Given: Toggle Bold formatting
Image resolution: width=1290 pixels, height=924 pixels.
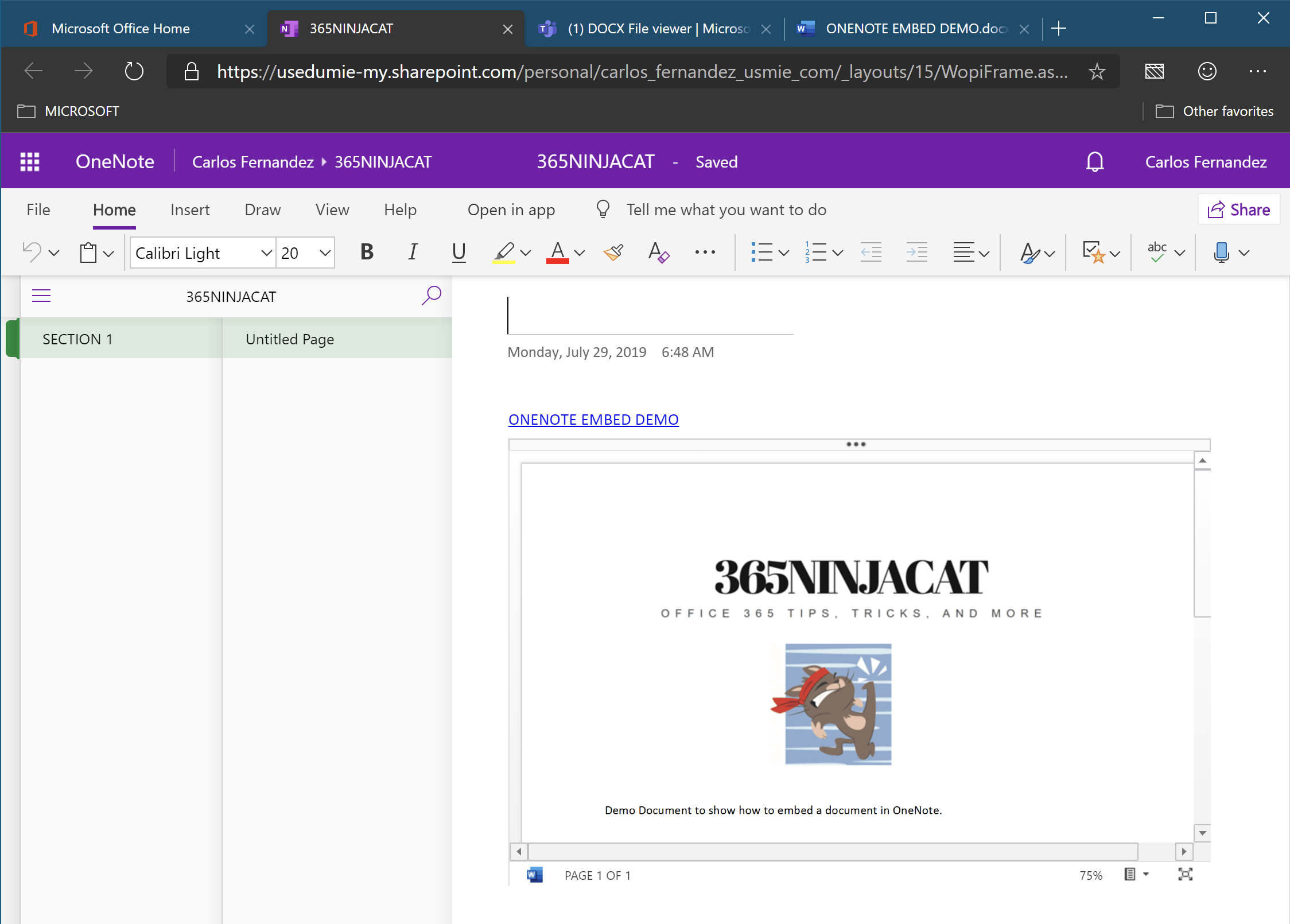Looking at the screenshot, I should [x=367, y=253].
